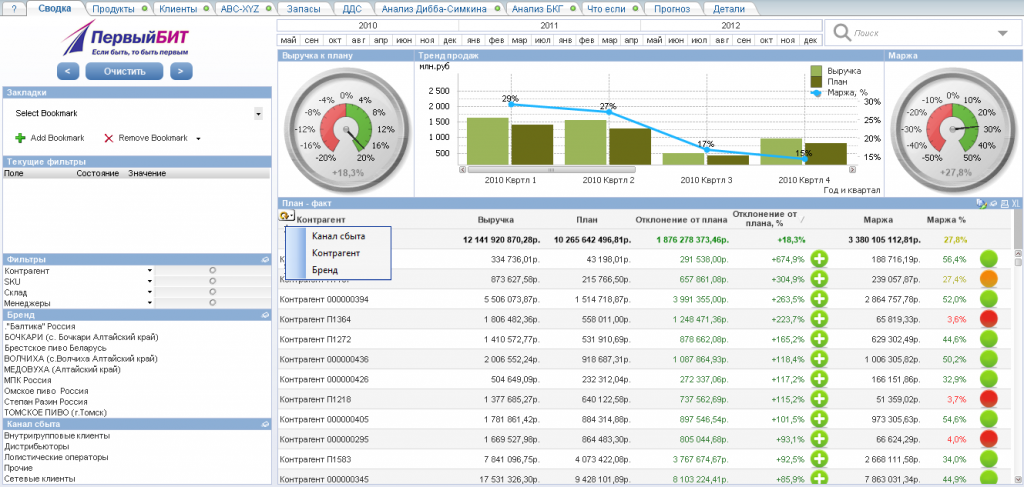Image resolution: width=1024 pixels, height=487 pixels.
Task: Click red indicator light in Контрагент П1218 row
Action: tap(989, 400)
